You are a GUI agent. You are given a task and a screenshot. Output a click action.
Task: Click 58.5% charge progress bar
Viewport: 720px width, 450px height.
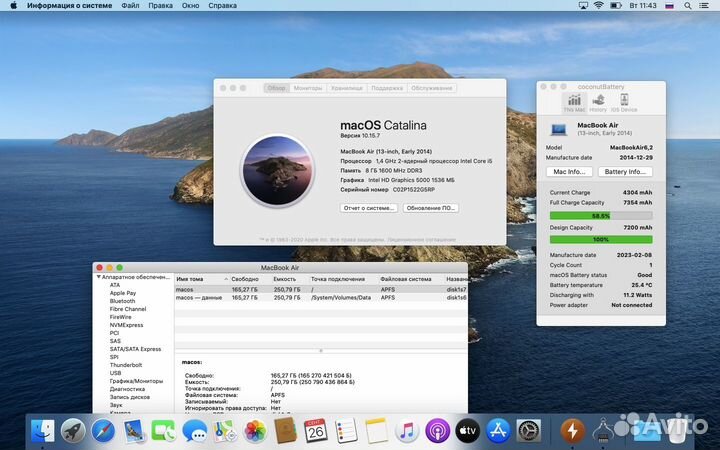[601, 215]
